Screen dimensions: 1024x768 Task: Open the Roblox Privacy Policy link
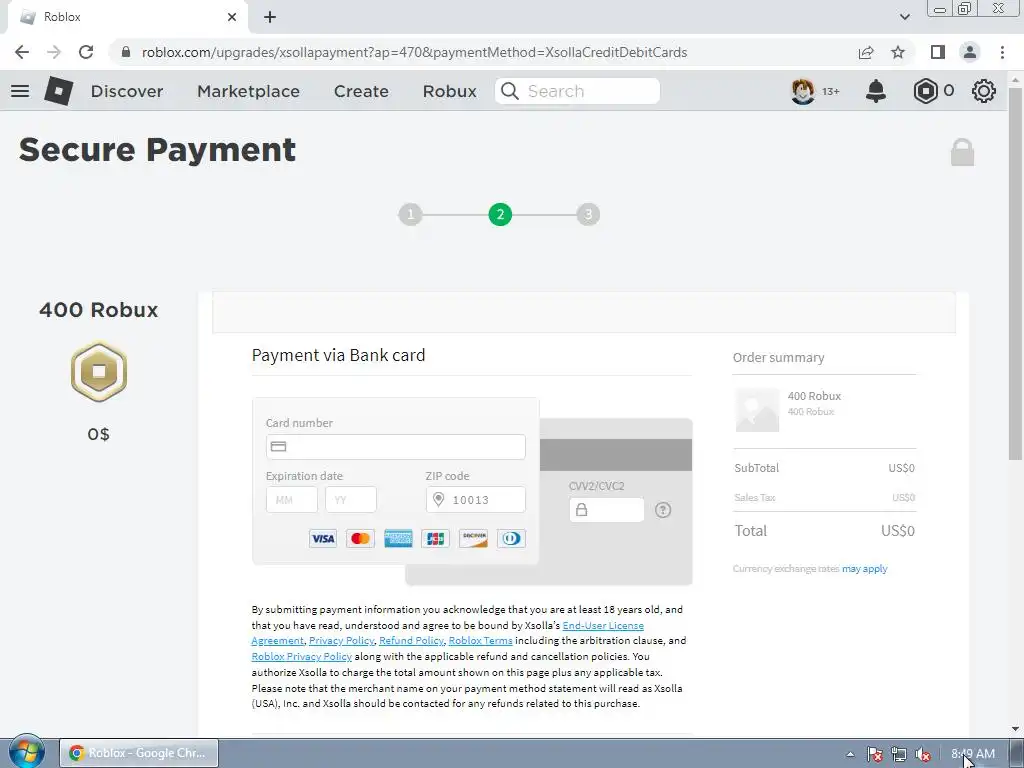302,656
